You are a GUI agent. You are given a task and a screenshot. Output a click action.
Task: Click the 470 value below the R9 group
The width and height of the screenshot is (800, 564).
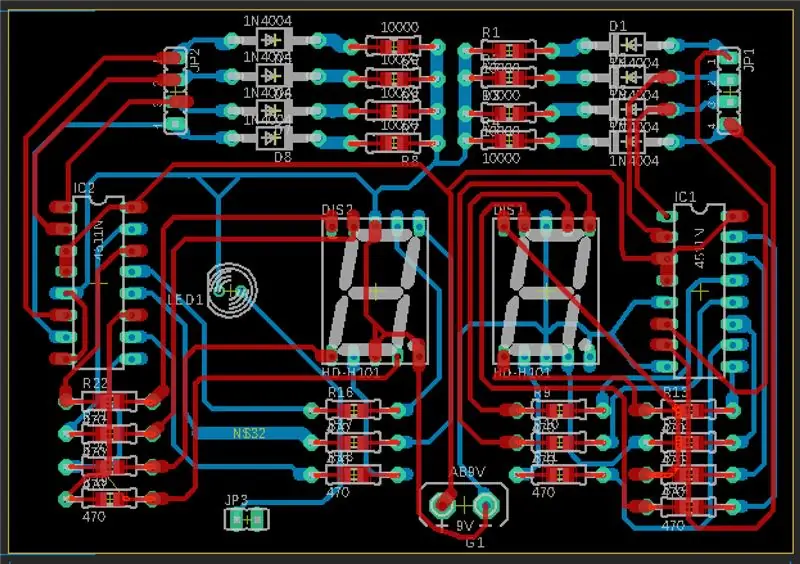pos(543,492)
